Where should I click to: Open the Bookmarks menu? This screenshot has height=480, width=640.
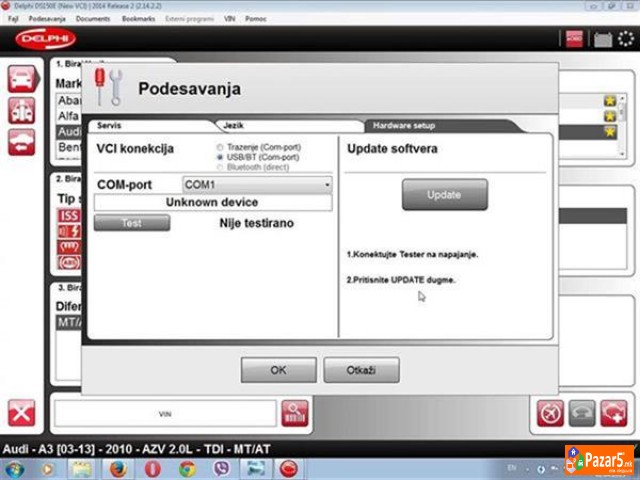click(x=138, y=19)
